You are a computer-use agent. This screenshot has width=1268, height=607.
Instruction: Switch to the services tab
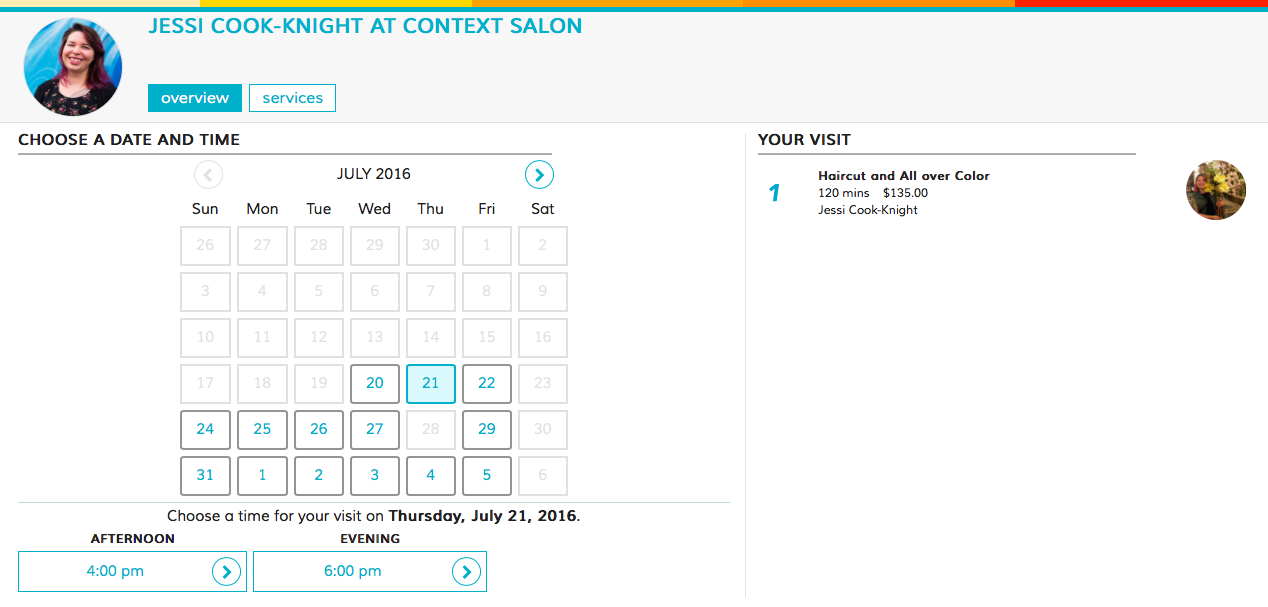pos(292,98)
